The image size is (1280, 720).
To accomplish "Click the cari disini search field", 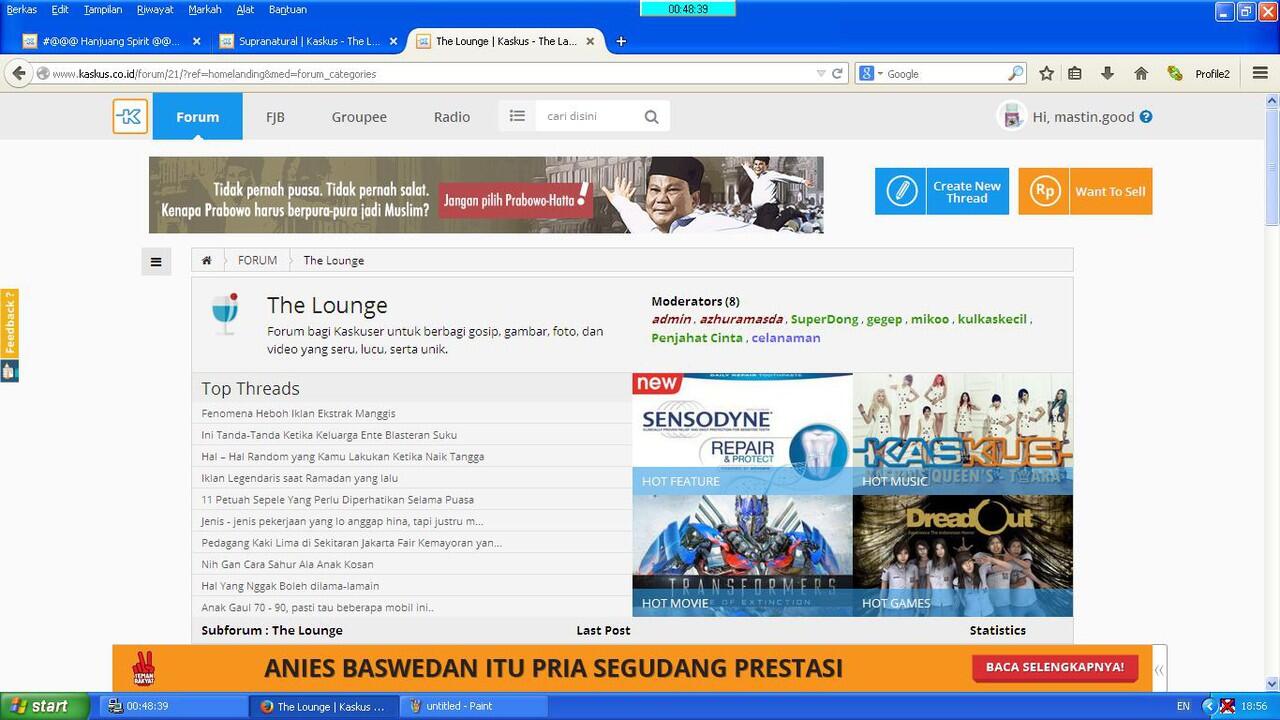I will [588, 116].
